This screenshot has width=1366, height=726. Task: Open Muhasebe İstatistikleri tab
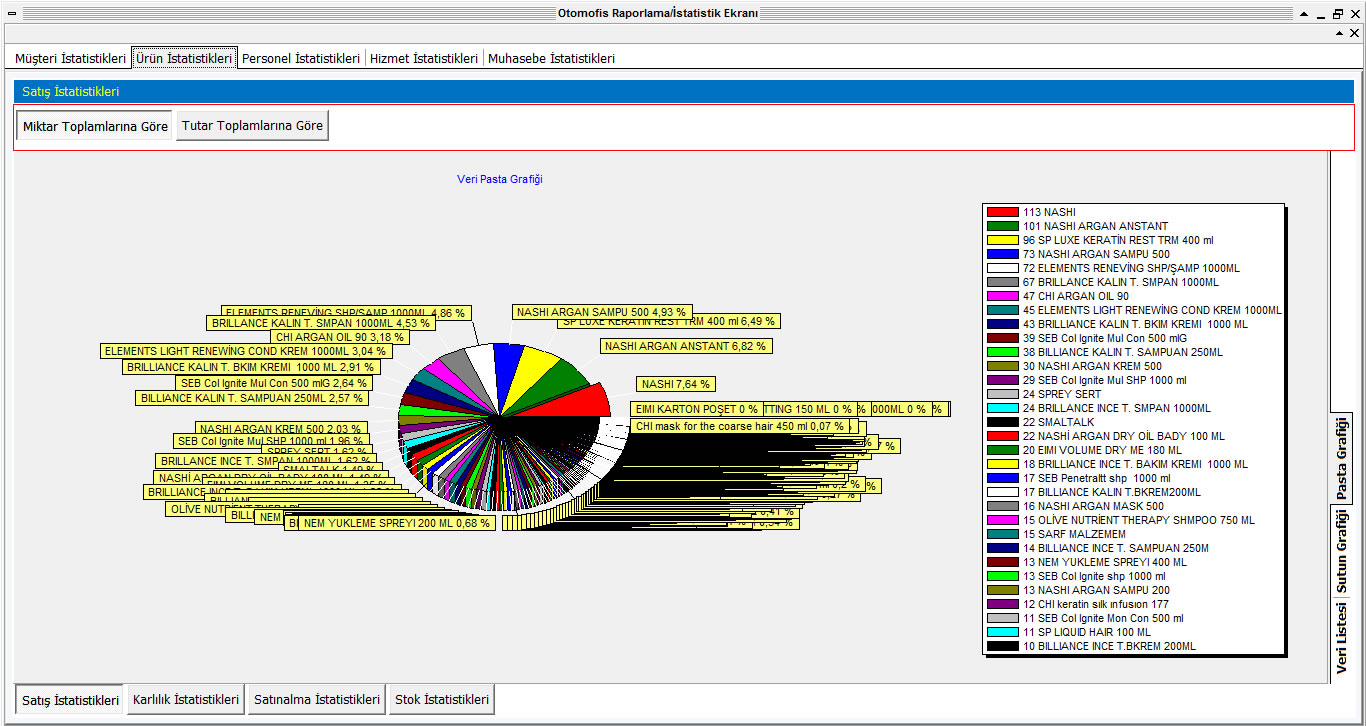pos(551,59)
